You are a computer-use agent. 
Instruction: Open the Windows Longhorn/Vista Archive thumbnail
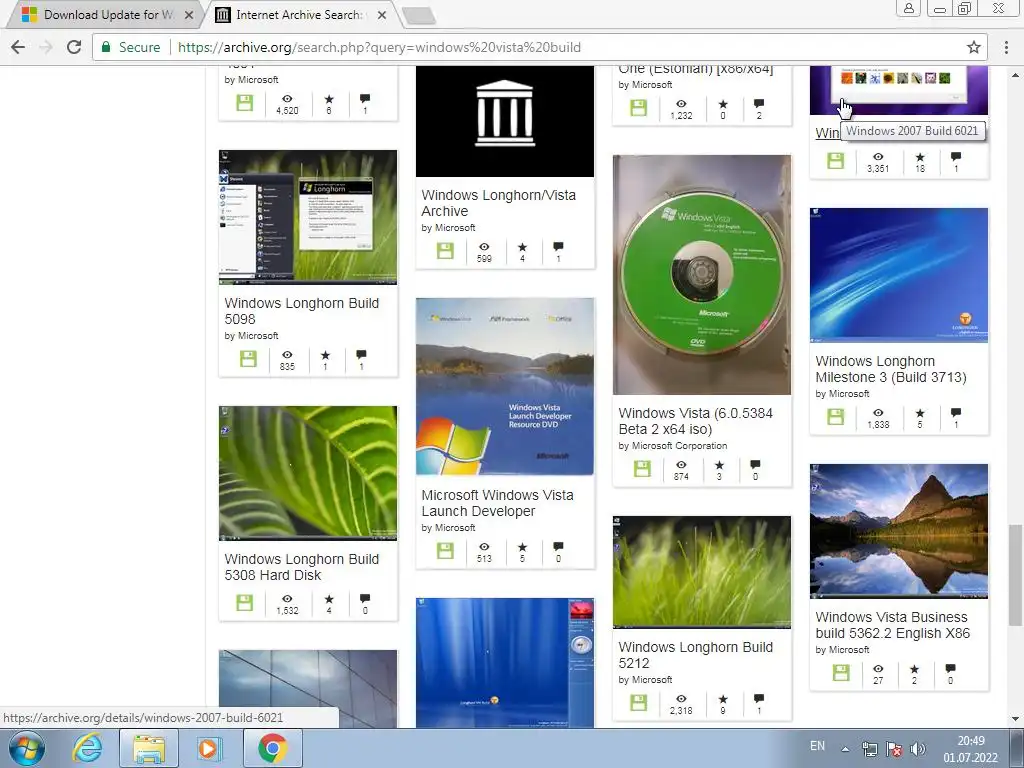(x=505, y=121)
